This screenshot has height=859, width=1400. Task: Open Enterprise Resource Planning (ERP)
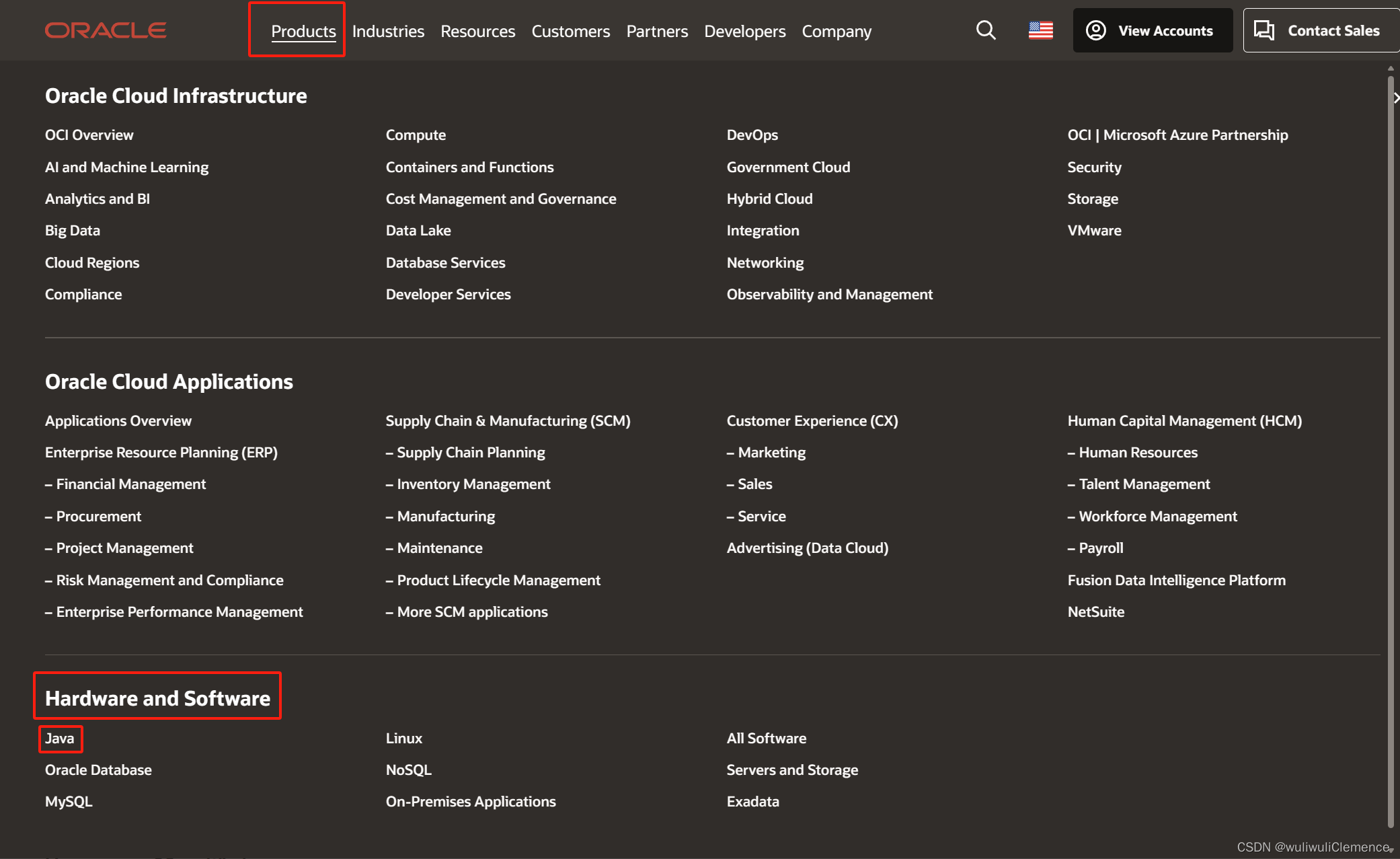[x=161, y=452]
